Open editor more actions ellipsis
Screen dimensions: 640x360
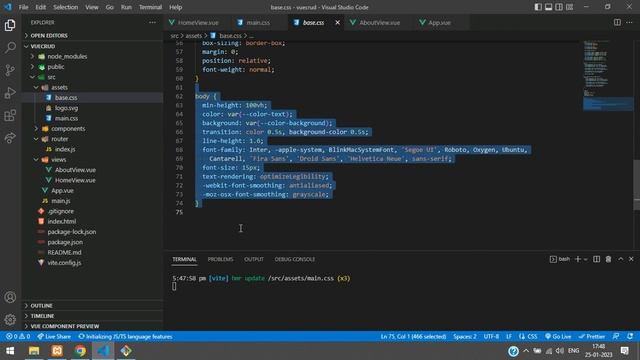tap(629, 22)
